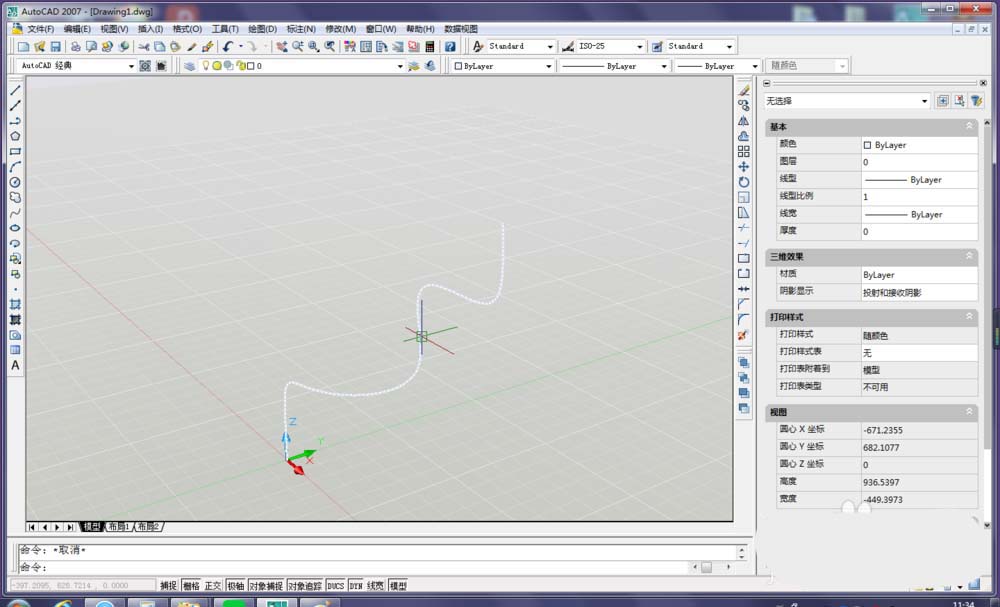
Task: Select the Line tool in draw toolbar
Action: (x=15, y=91)
